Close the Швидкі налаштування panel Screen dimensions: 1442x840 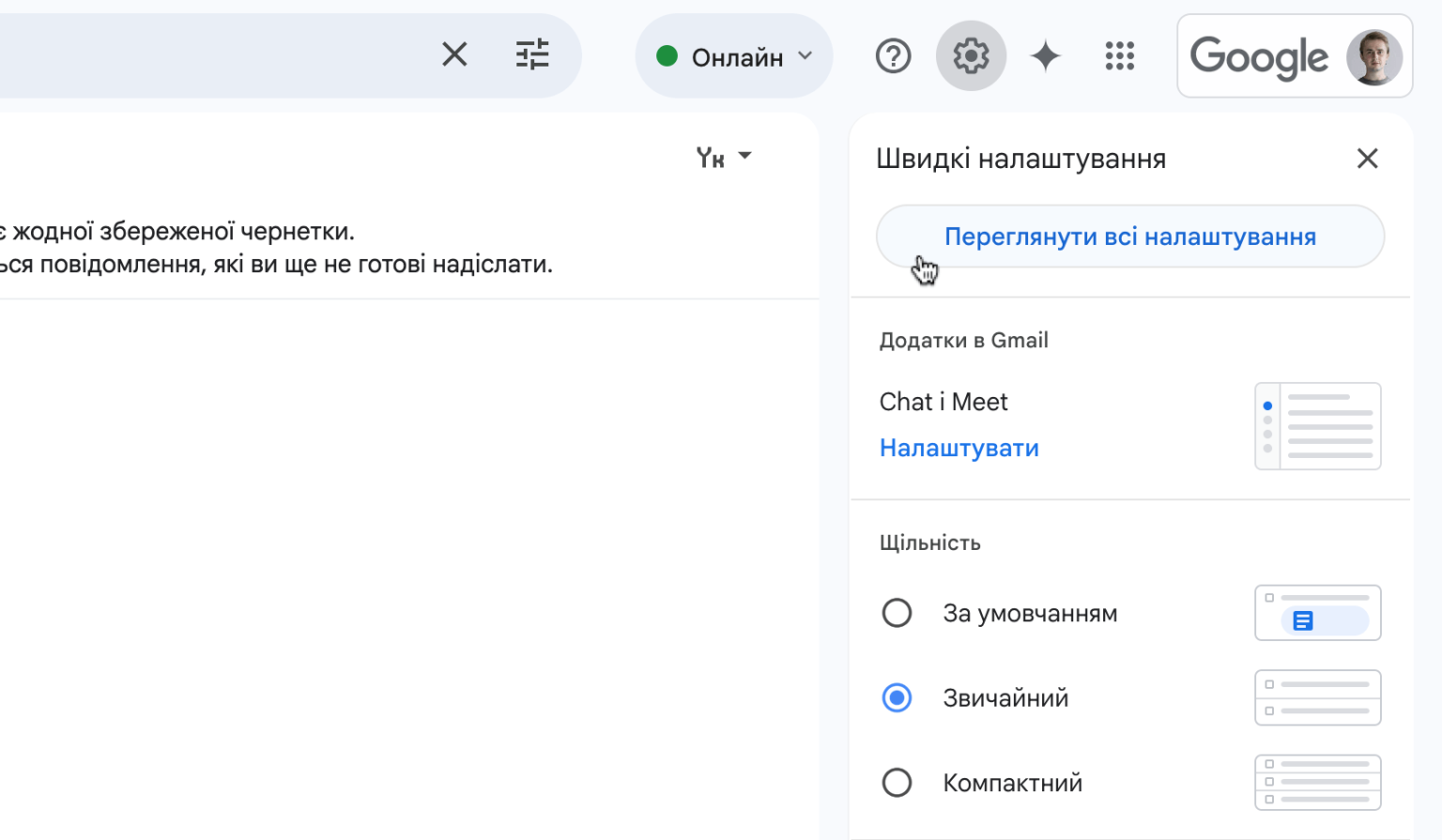point(1367,159)
